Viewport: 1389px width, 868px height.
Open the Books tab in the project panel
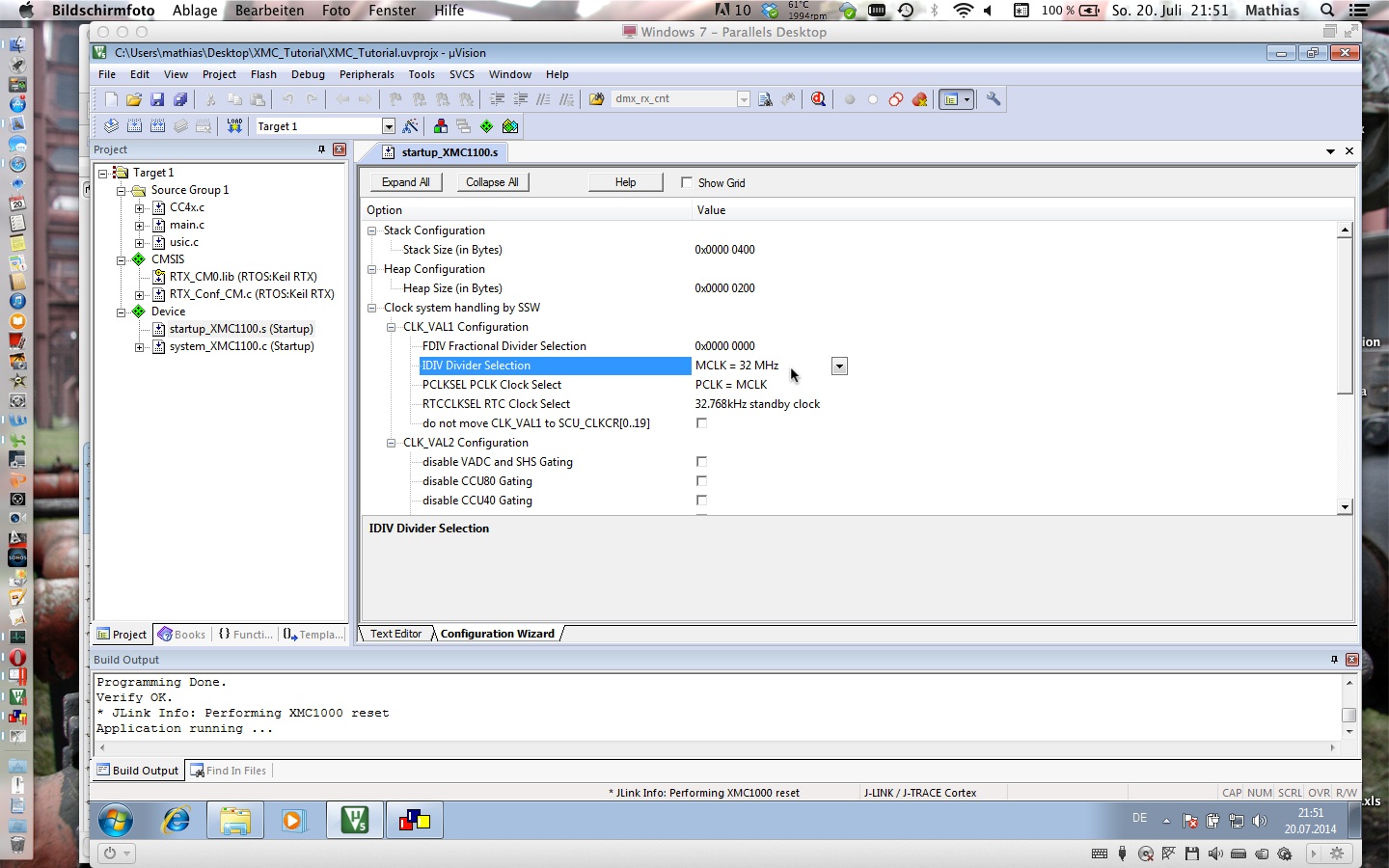182,635
